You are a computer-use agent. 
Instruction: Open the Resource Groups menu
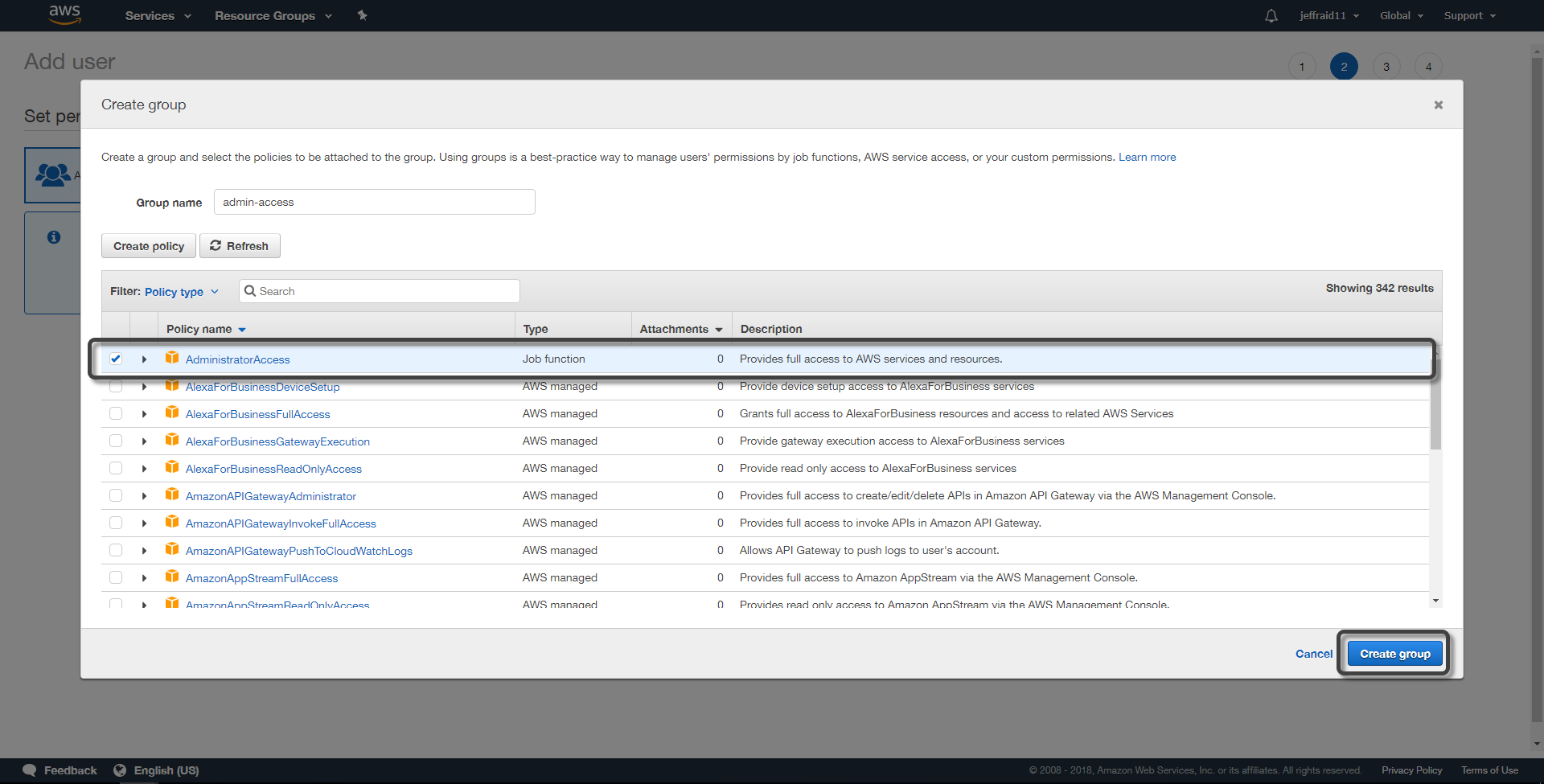273,16
